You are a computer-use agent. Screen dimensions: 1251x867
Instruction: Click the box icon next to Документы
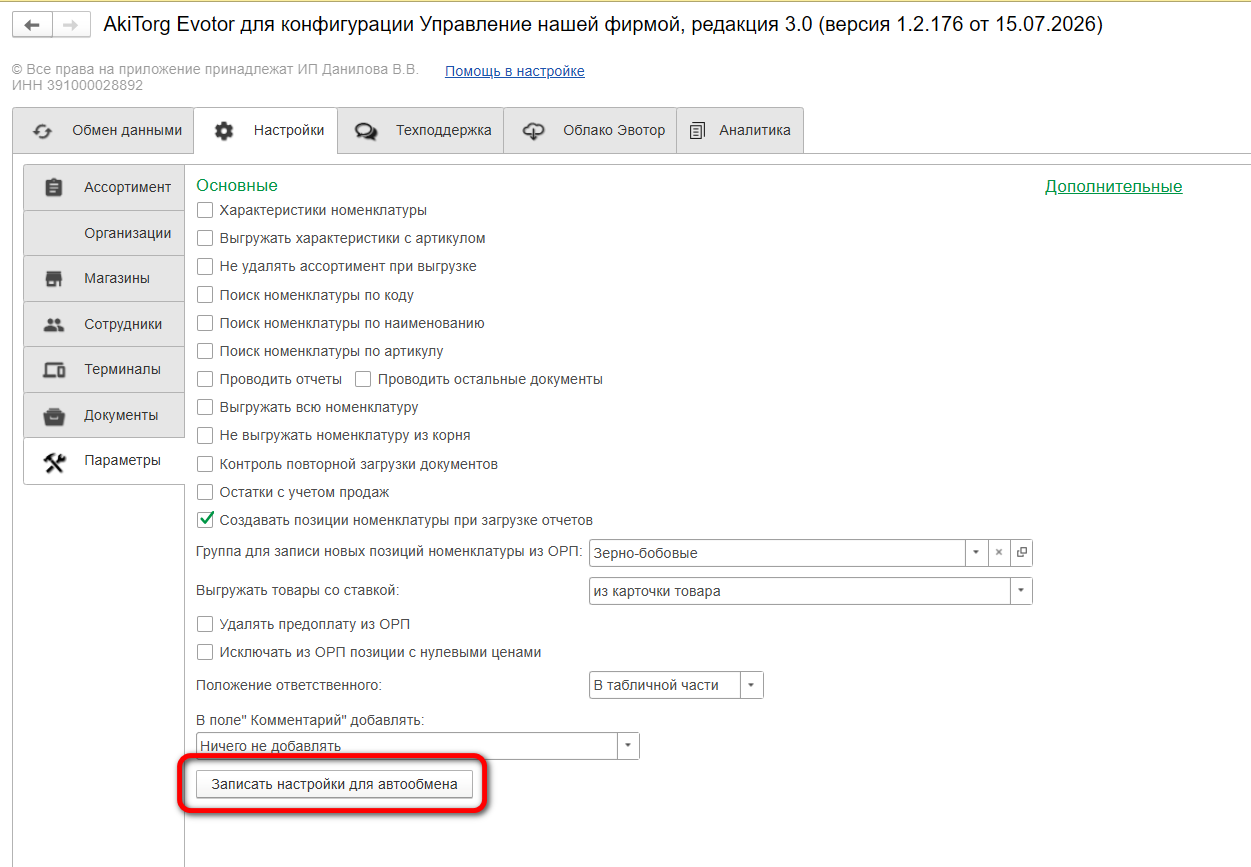click(x=54, y=416)
